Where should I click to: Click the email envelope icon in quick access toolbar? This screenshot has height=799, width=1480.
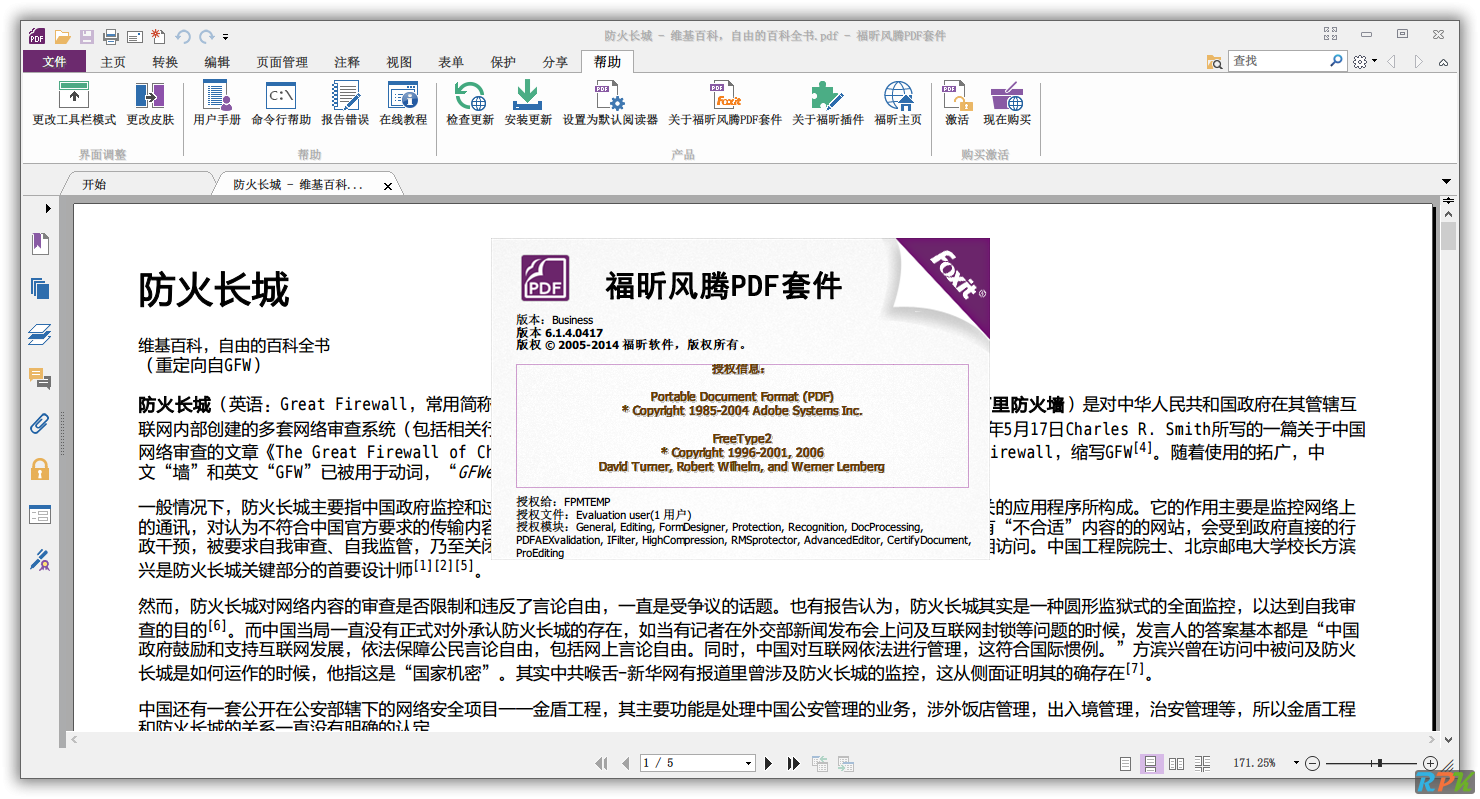[x=135, y=37]
